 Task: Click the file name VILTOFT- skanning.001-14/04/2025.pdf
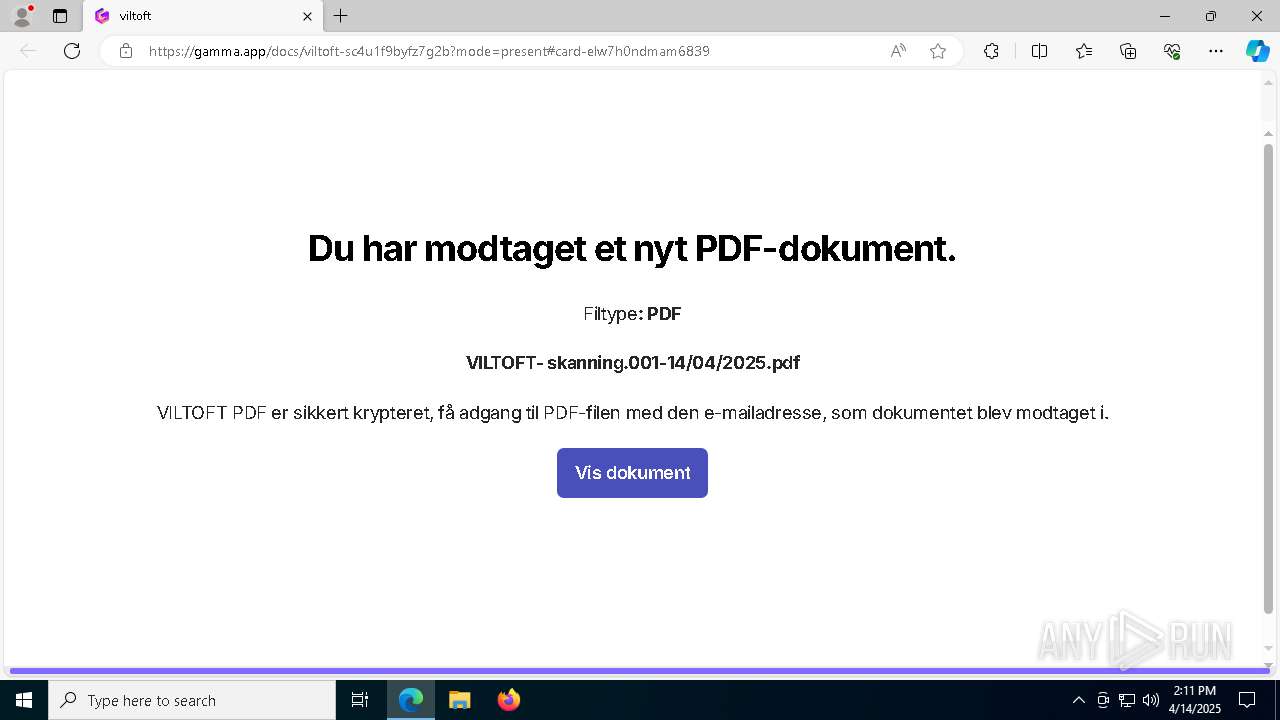[633, 363]
